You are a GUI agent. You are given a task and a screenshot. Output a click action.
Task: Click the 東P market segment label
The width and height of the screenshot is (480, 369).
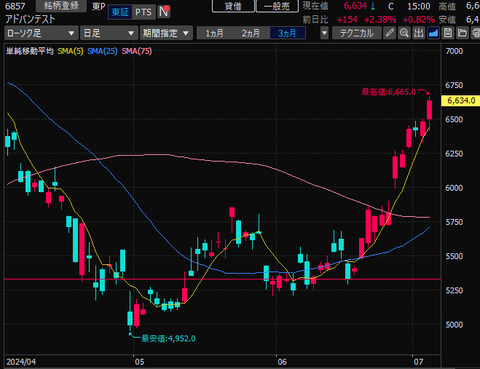tap(99, 6)
